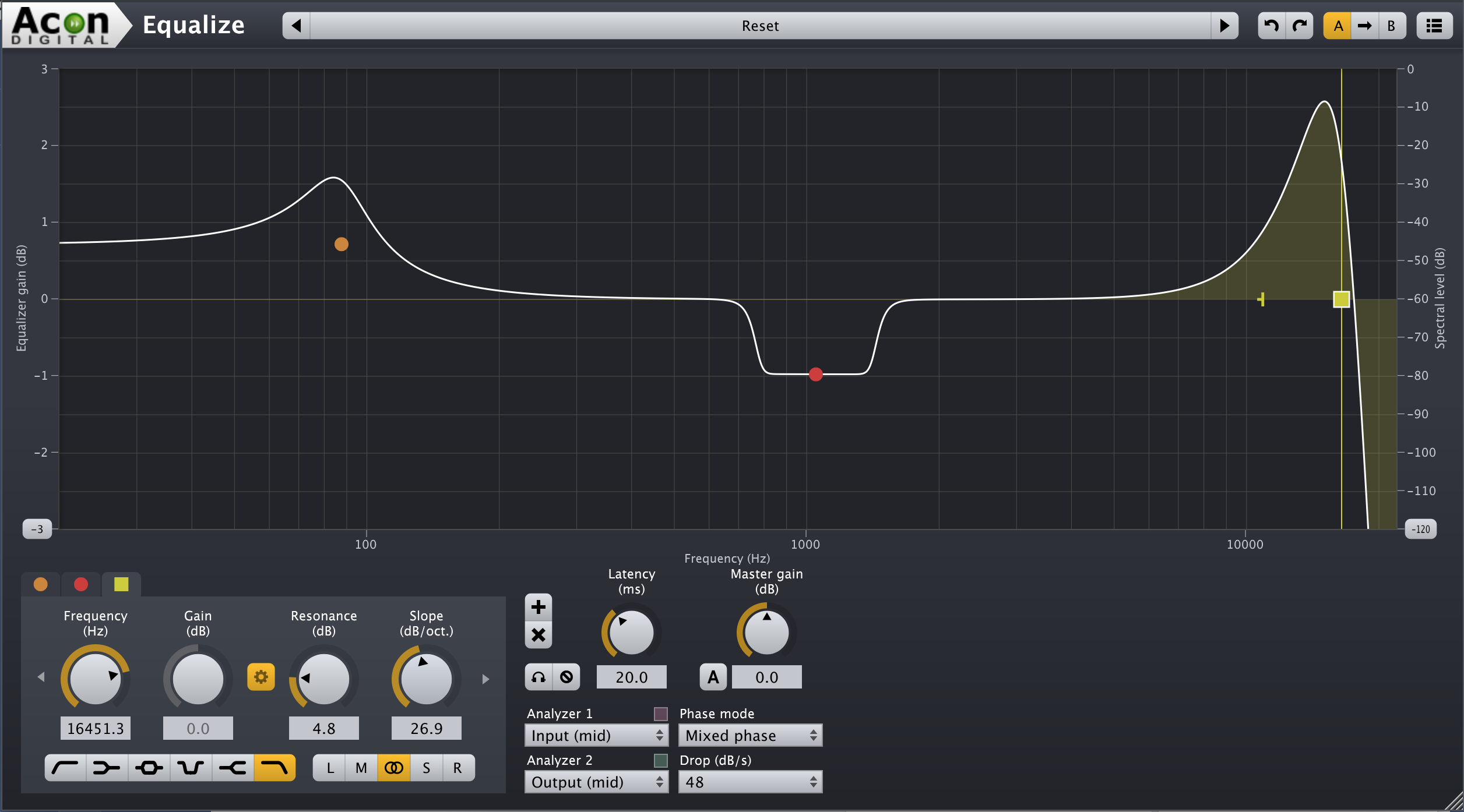
Task: Select the low shelf filter shape
Action: coord(107,768)
